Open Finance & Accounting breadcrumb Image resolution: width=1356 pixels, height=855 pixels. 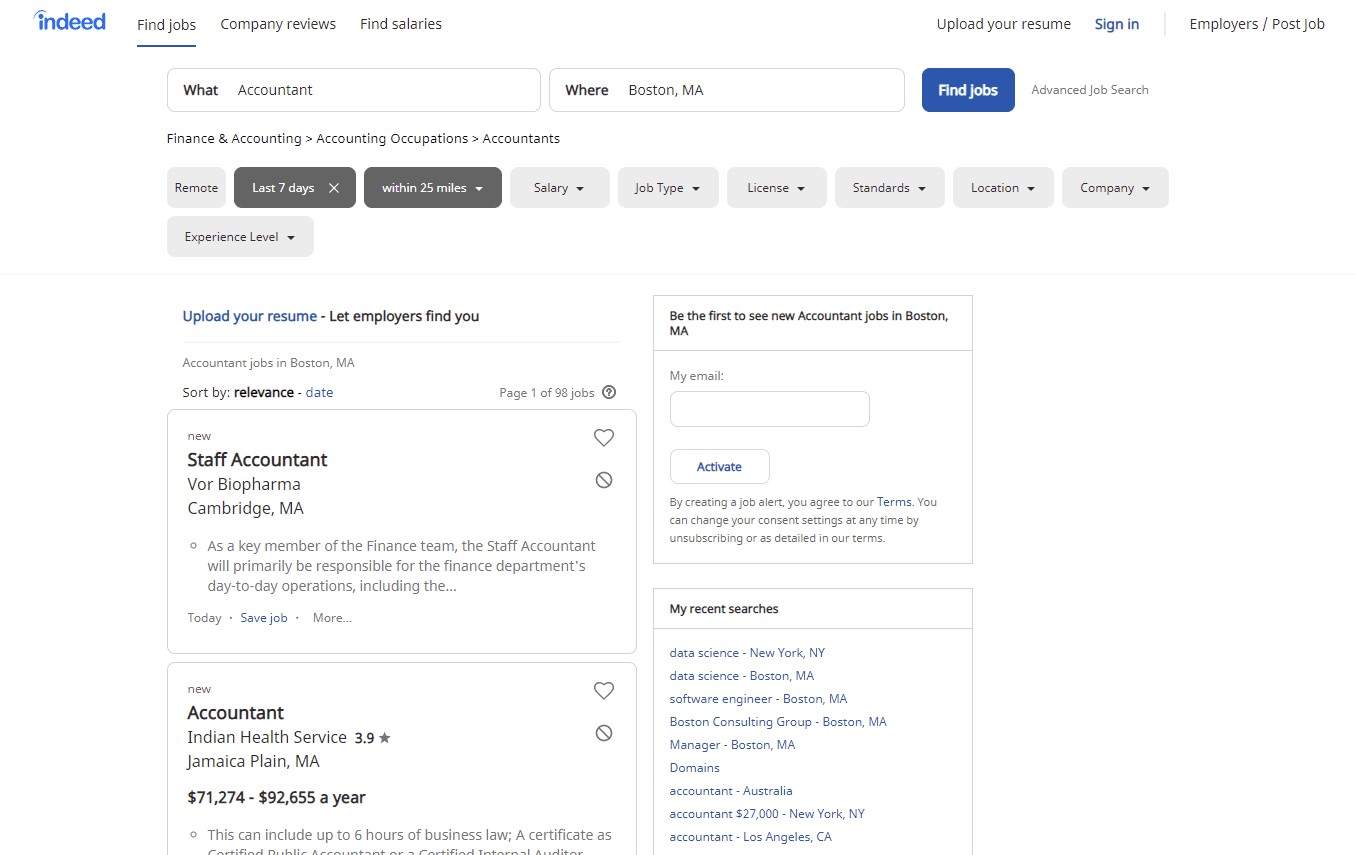tap(234, 139)
